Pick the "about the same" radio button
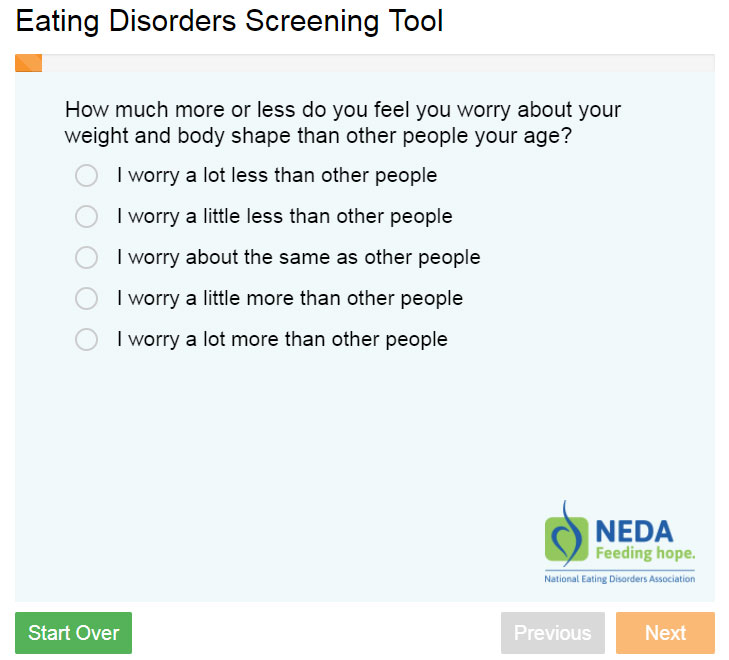Viewport: 729px width, 660px height. click(87, 258)
